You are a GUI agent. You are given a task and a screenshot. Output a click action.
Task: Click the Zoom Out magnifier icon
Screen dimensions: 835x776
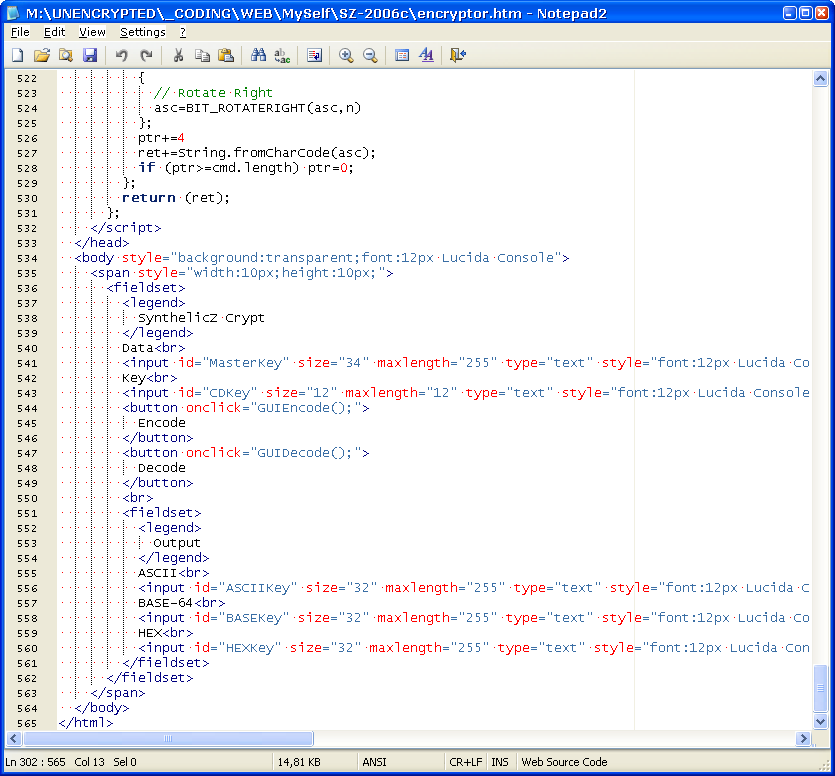pyautogui.click(x=370, y=55)
